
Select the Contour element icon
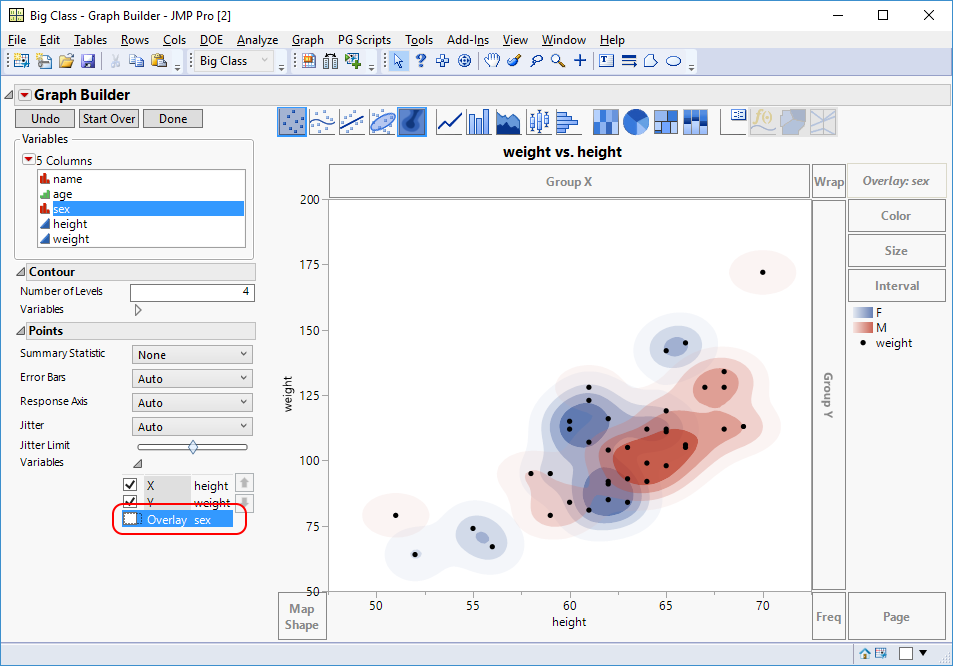tap(412, 121)
